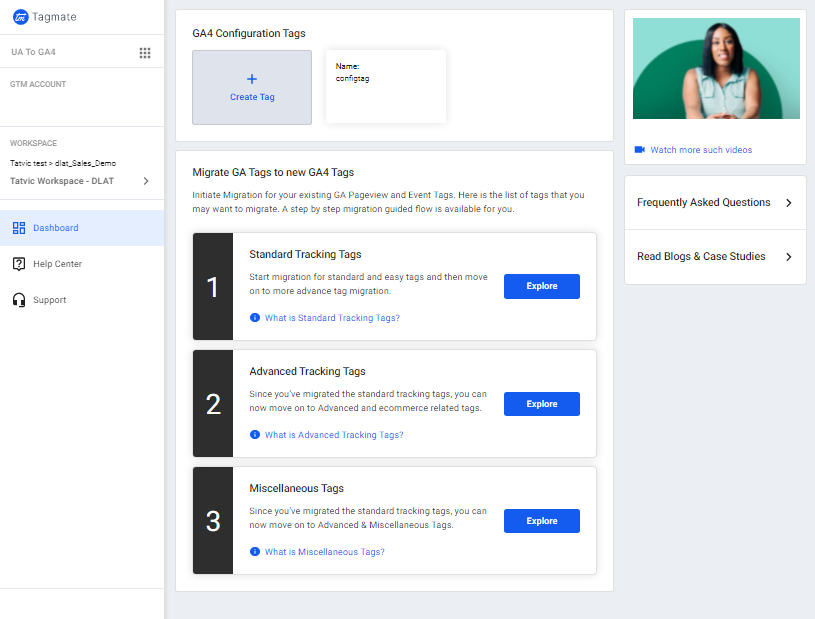
Task: Click the Support headset icon
Action: tap(19, 300)
